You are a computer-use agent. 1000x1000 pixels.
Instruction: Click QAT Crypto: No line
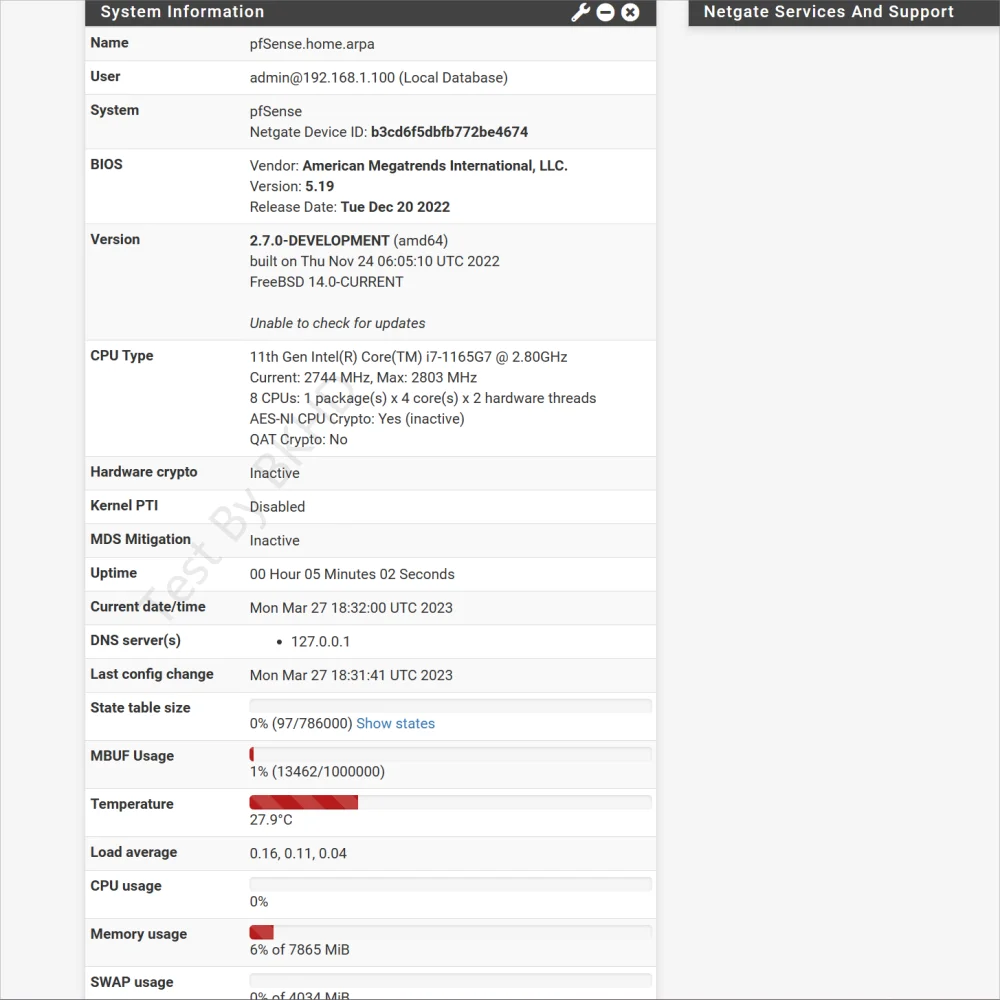coord(298,439)
